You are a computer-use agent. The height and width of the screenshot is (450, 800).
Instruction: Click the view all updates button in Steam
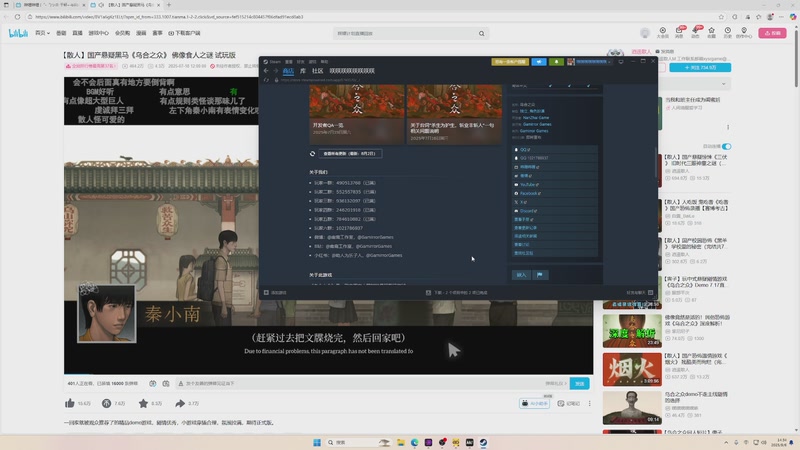[x=350, y=154]
